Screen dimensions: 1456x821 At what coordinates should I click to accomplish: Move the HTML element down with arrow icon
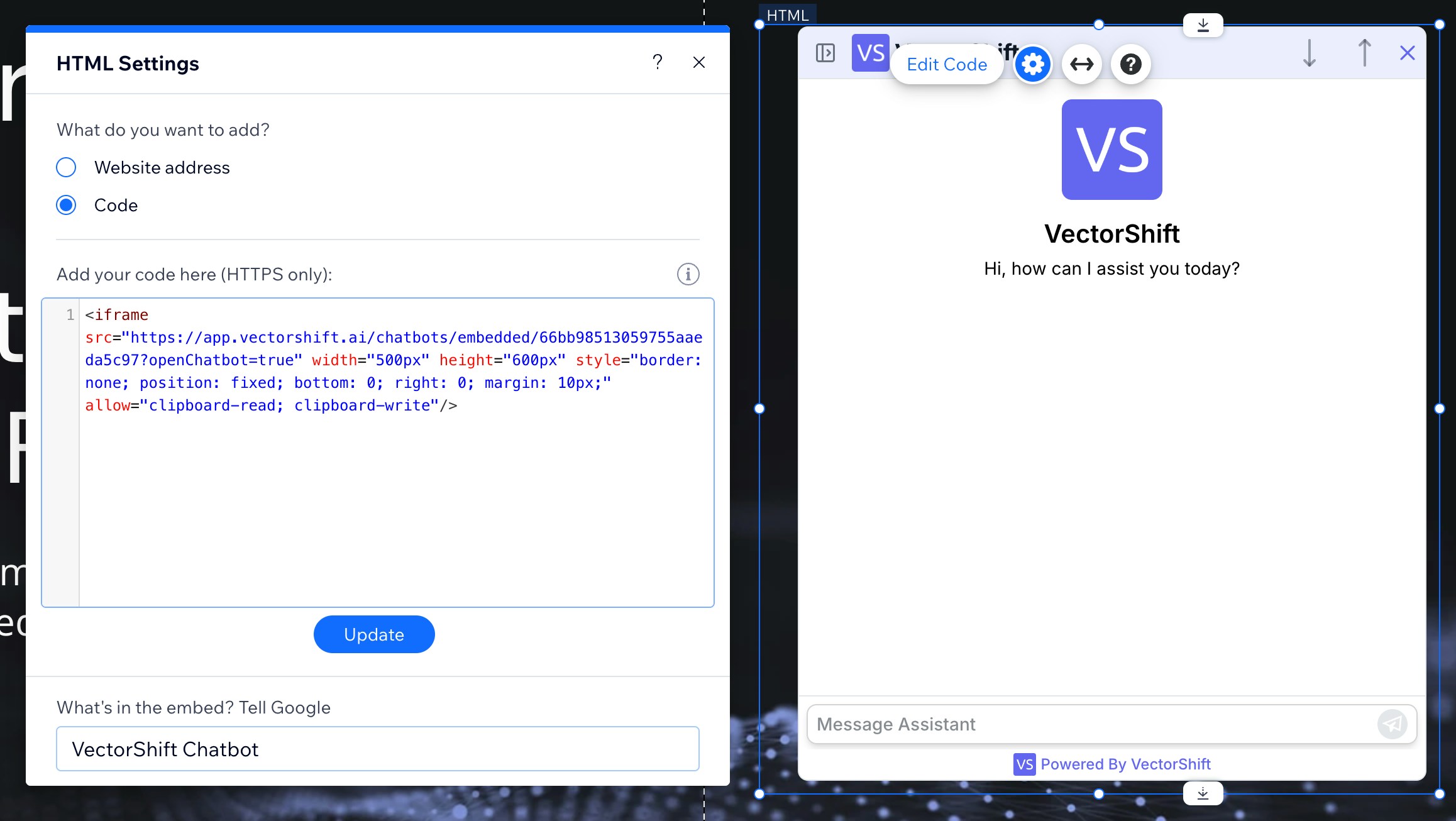(1309, 53)
